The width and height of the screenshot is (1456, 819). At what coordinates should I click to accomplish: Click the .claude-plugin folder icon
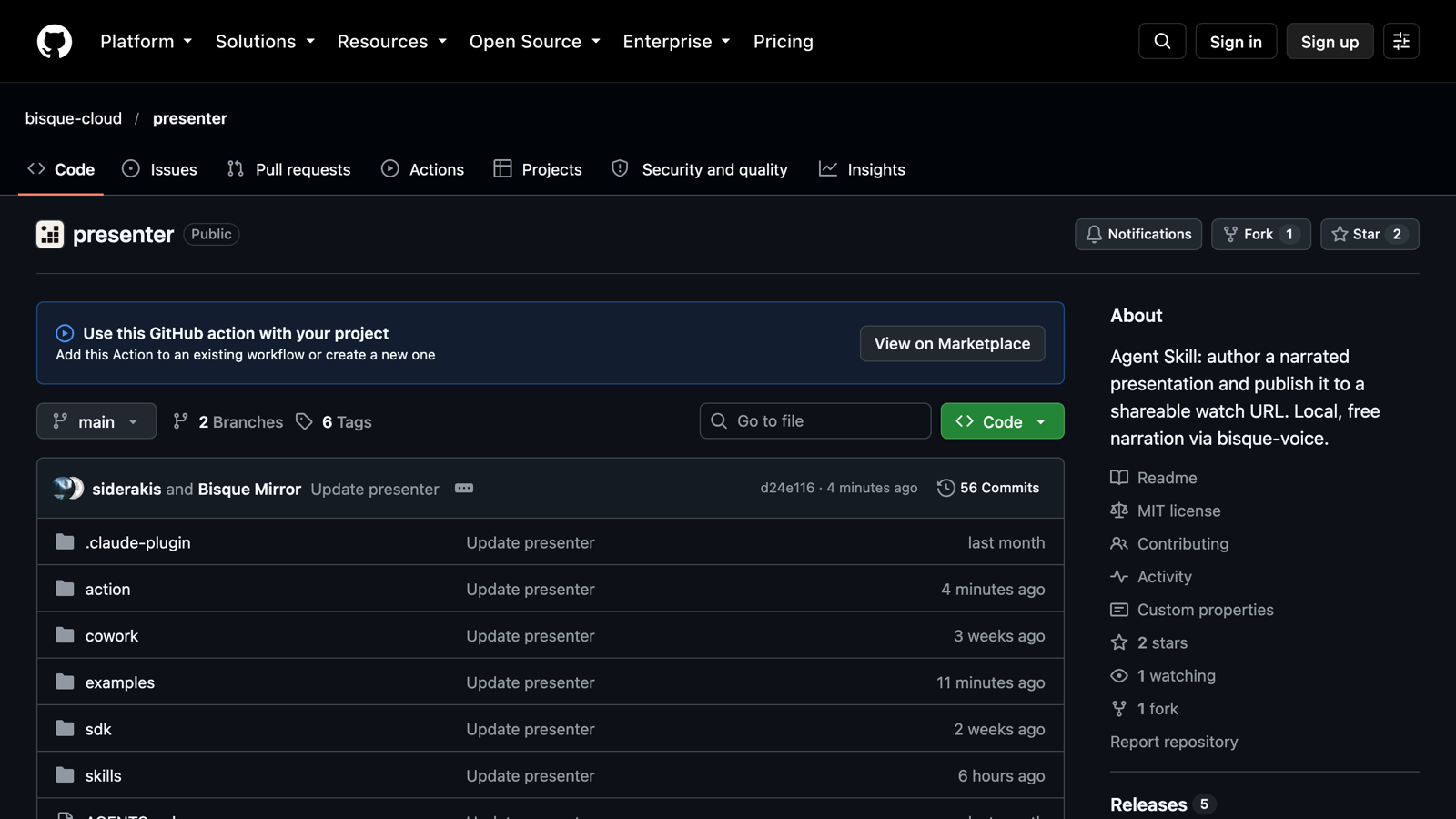[65, 542]
